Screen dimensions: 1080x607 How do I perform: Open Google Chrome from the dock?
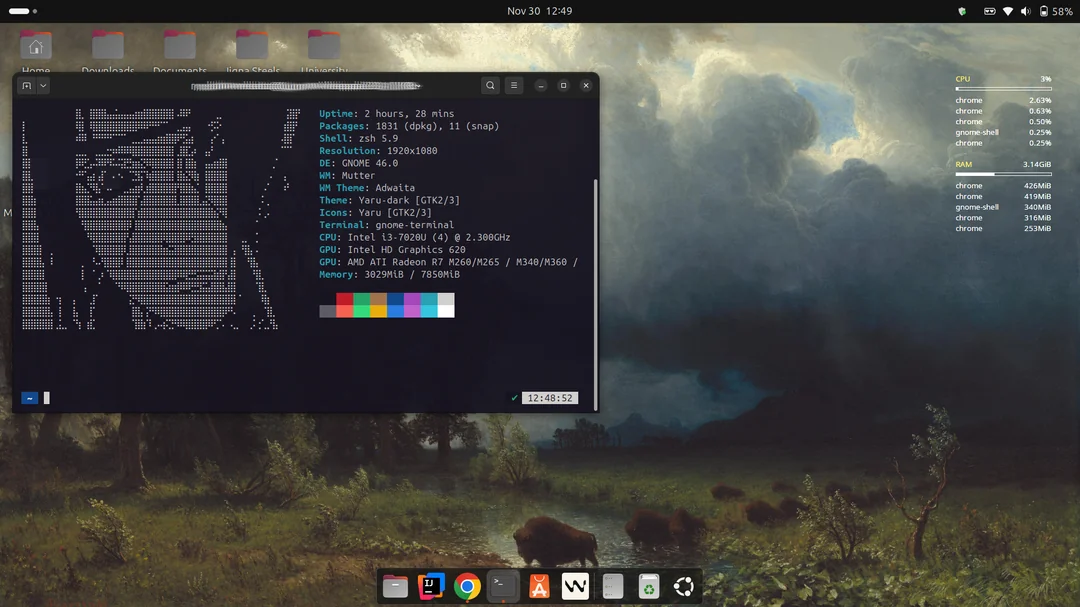tap(466, 586)
